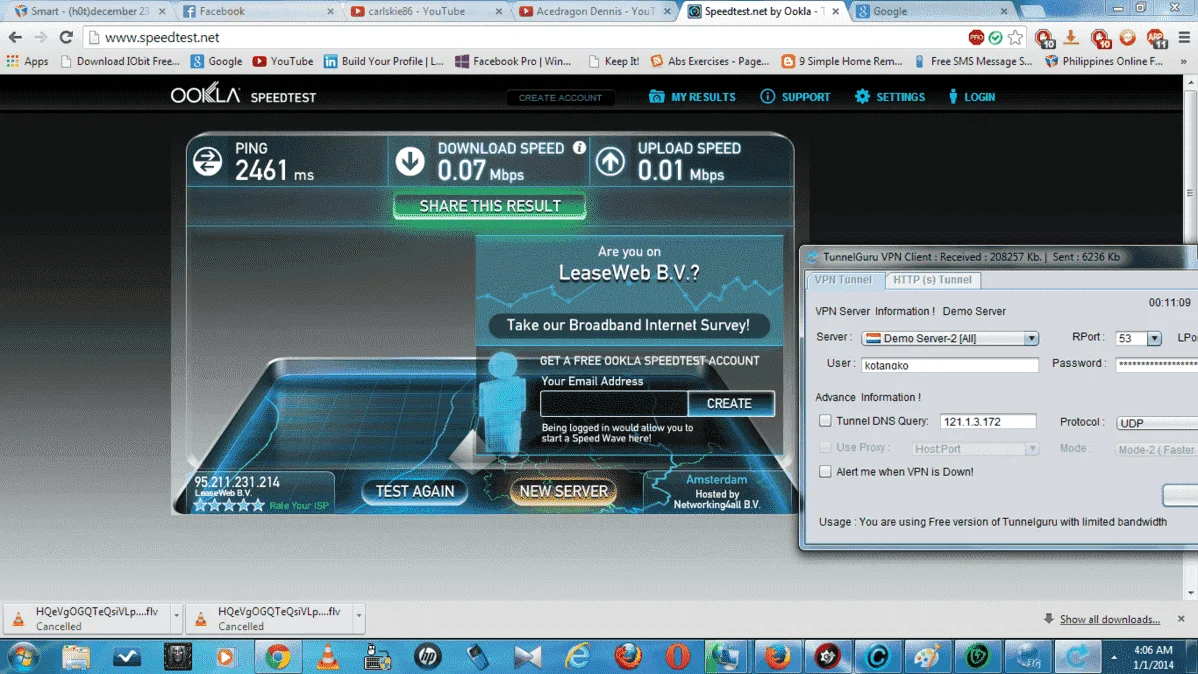Open the orange circular sync extension icon

pyautogui.click(x=1128, y=37)
